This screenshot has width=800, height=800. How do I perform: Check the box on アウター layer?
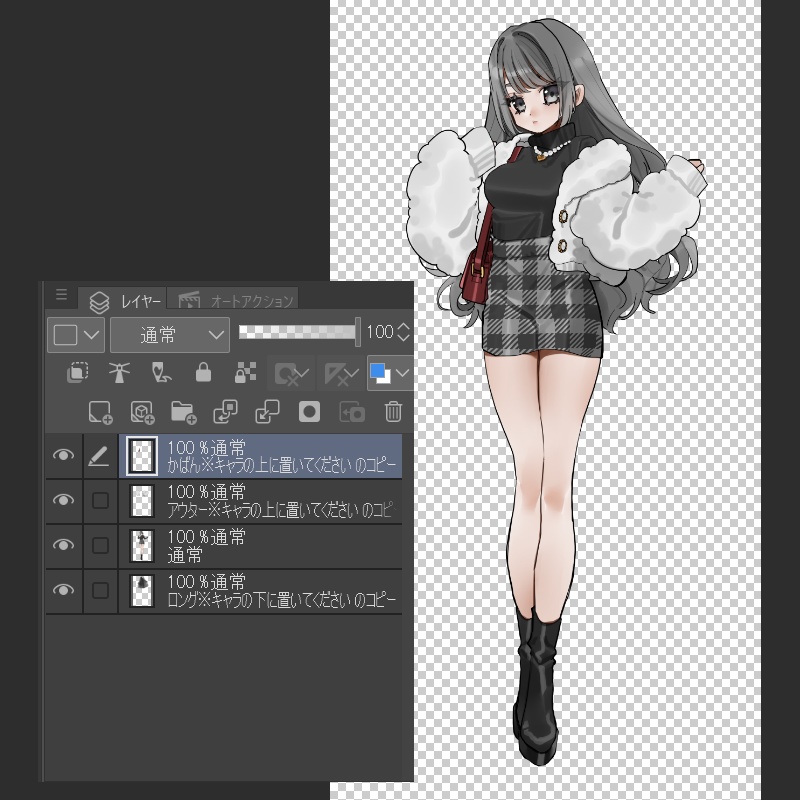point(100,501)
